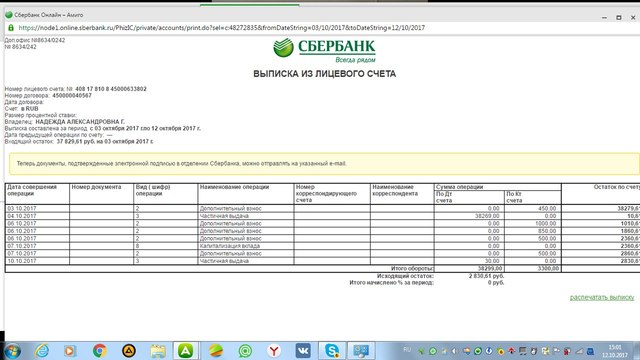Open the VK taskbar icon
This screenshot has width=640, height=360.
(303, 351)
